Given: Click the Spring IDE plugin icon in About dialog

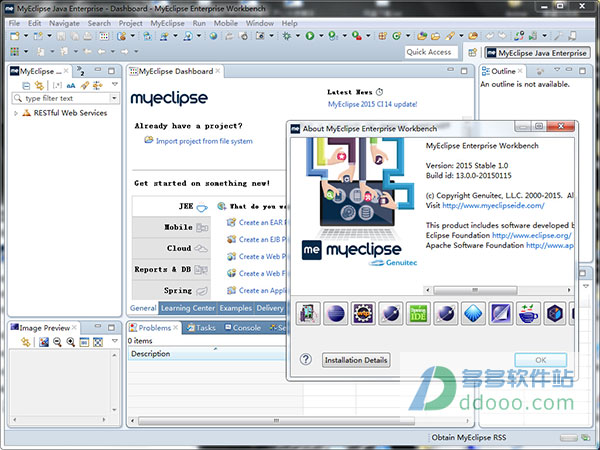Looking at the screenshot, I should coord(418,313).
